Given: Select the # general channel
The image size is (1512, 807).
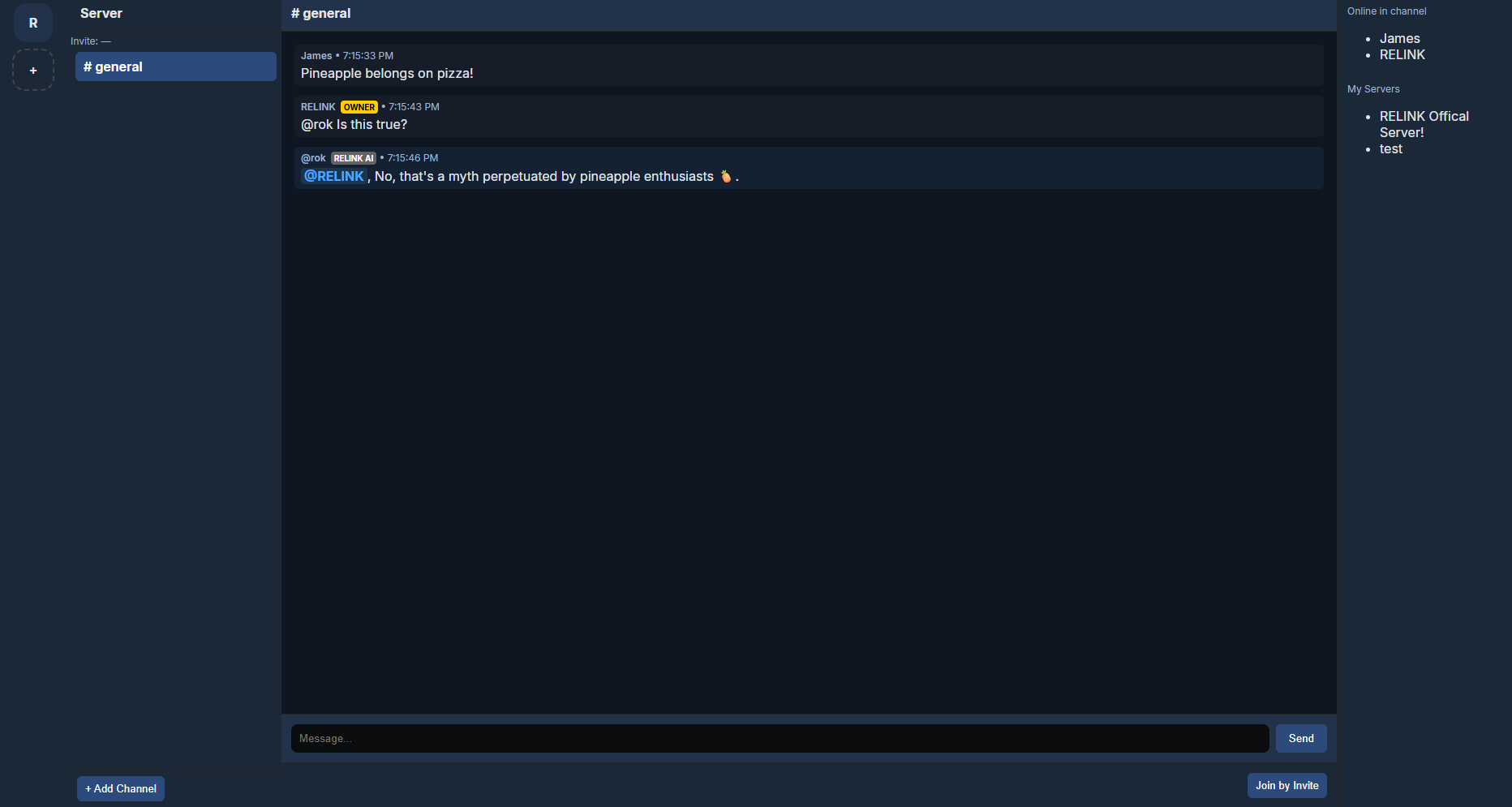Looking at the screenshot, I should point(176,67).
